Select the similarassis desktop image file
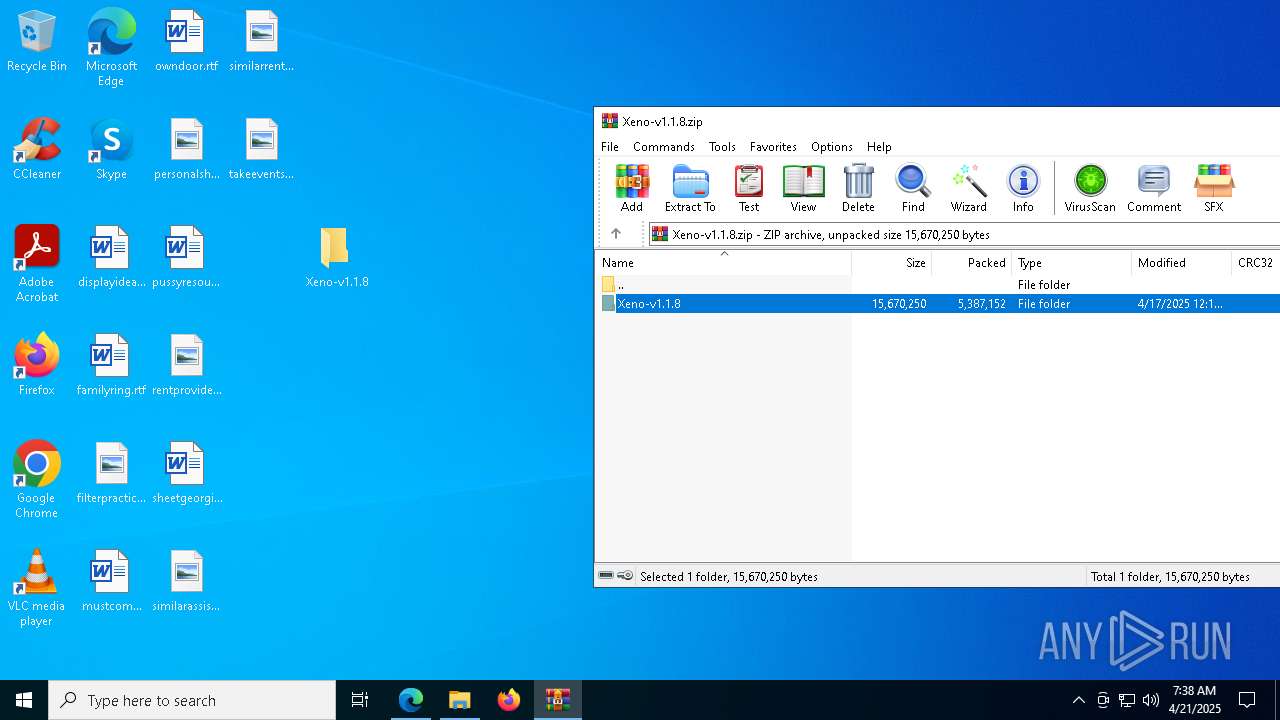Viewport: 1280px width, 720px height. (x=186, y=582)
